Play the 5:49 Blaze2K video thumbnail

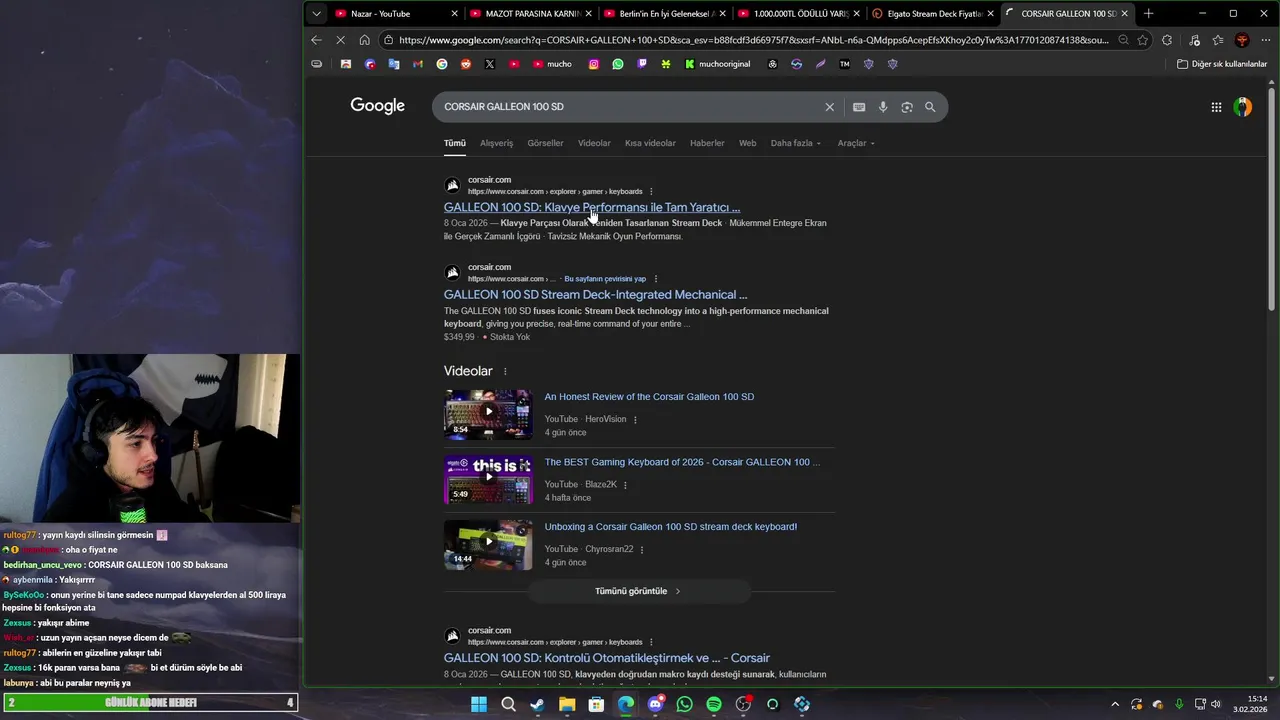488,479
